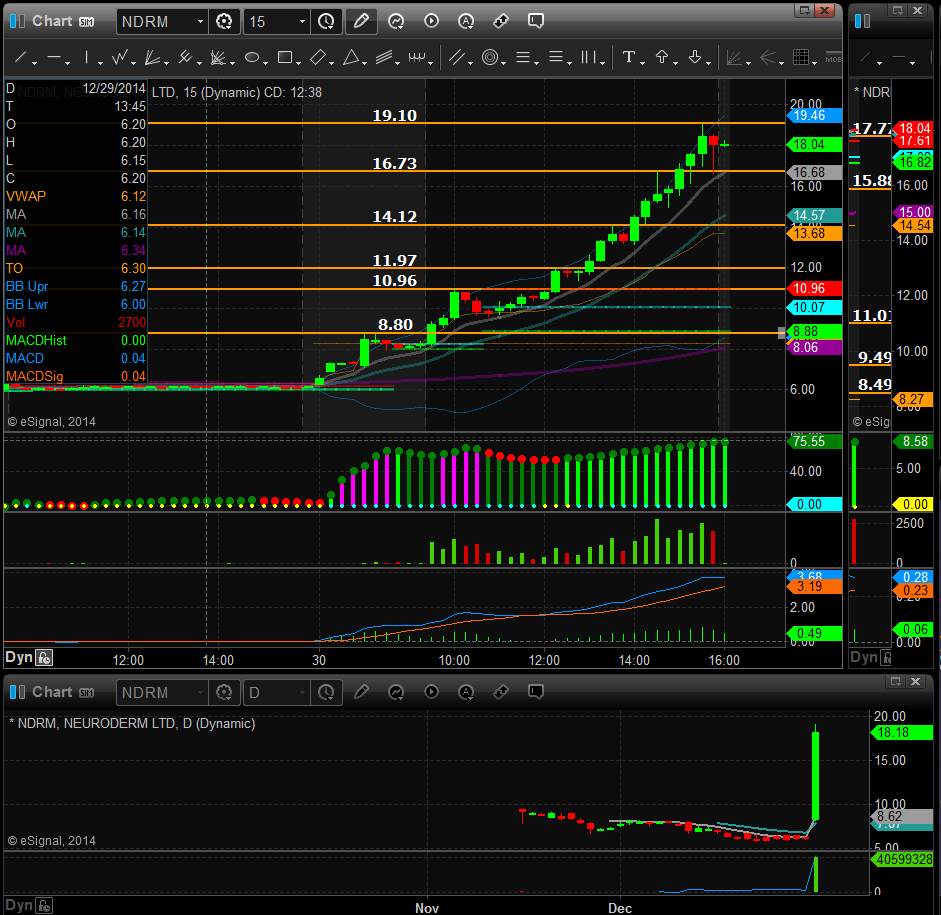Click the lower Chart window title

(x=52, y=692)
